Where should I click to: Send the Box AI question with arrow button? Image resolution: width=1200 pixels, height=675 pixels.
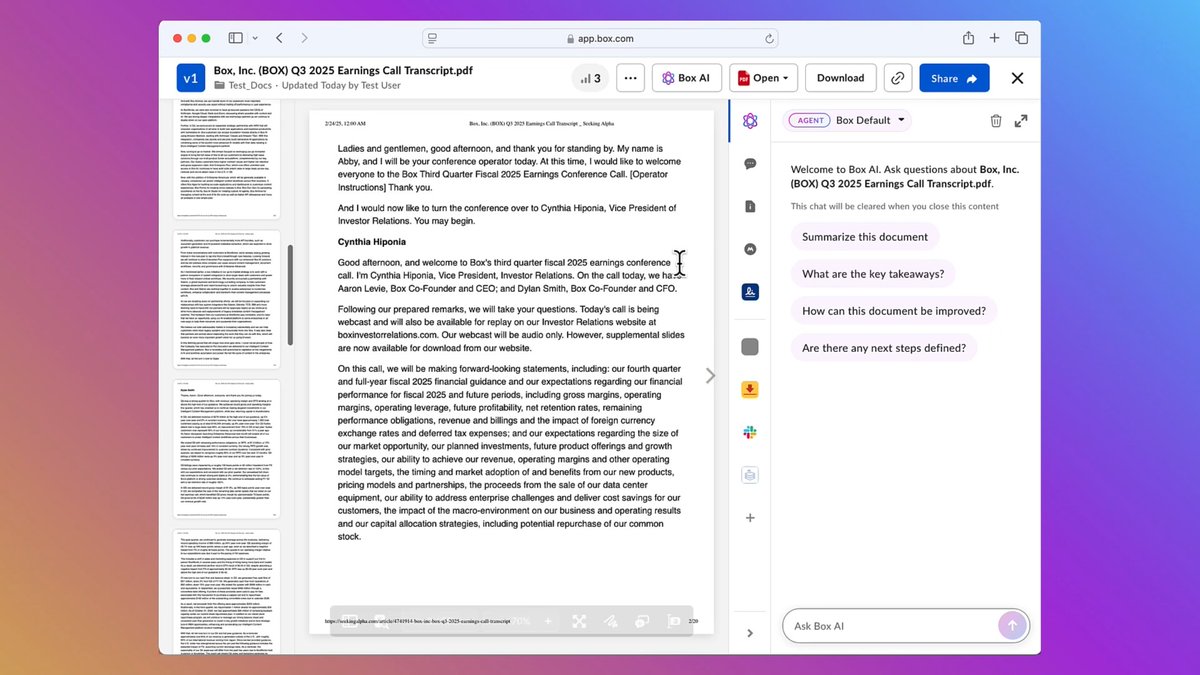[1012, 625]
